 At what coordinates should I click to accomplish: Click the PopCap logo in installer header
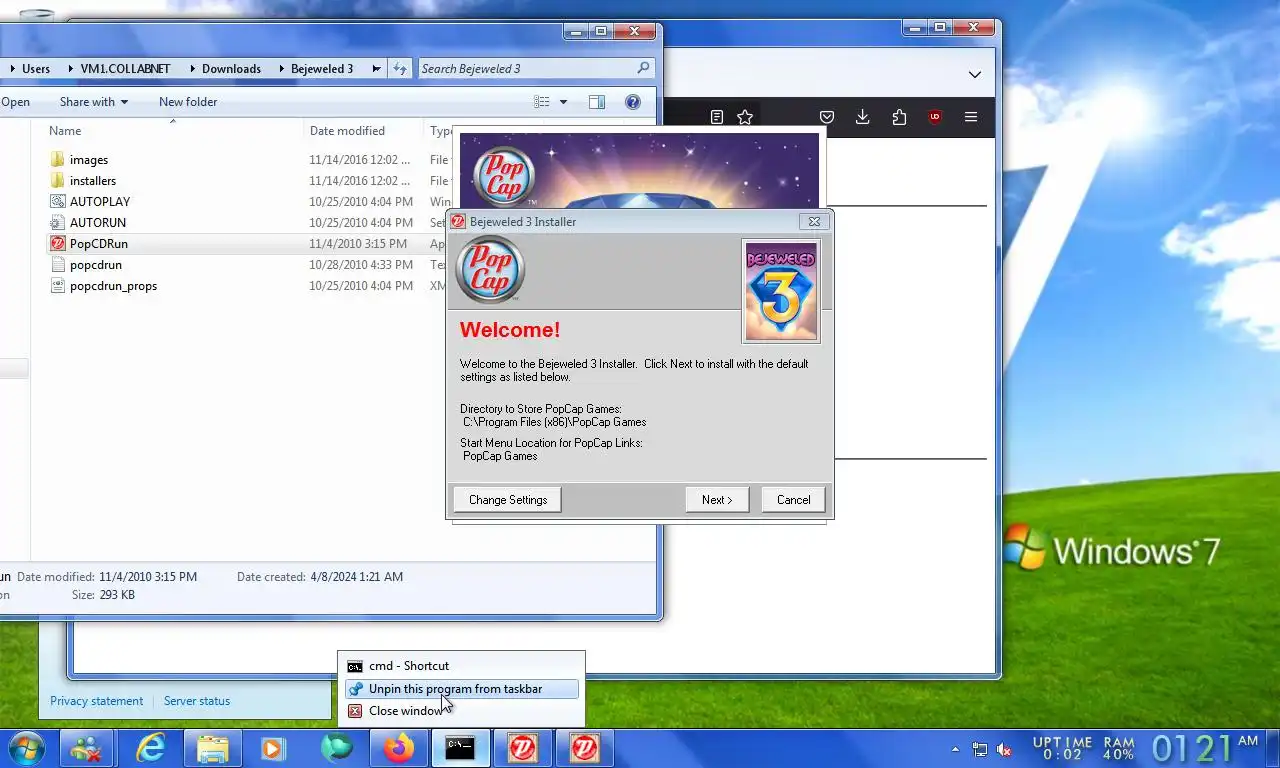490,270
